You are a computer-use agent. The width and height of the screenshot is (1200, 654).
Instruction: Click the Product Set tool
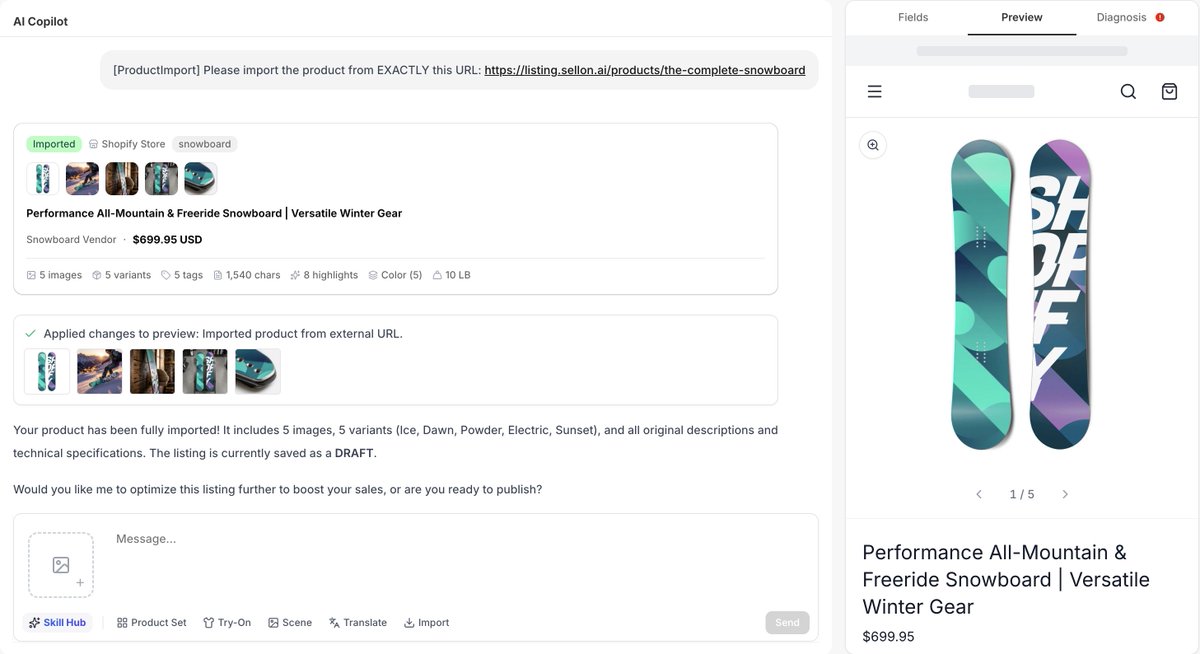(151, 622)
